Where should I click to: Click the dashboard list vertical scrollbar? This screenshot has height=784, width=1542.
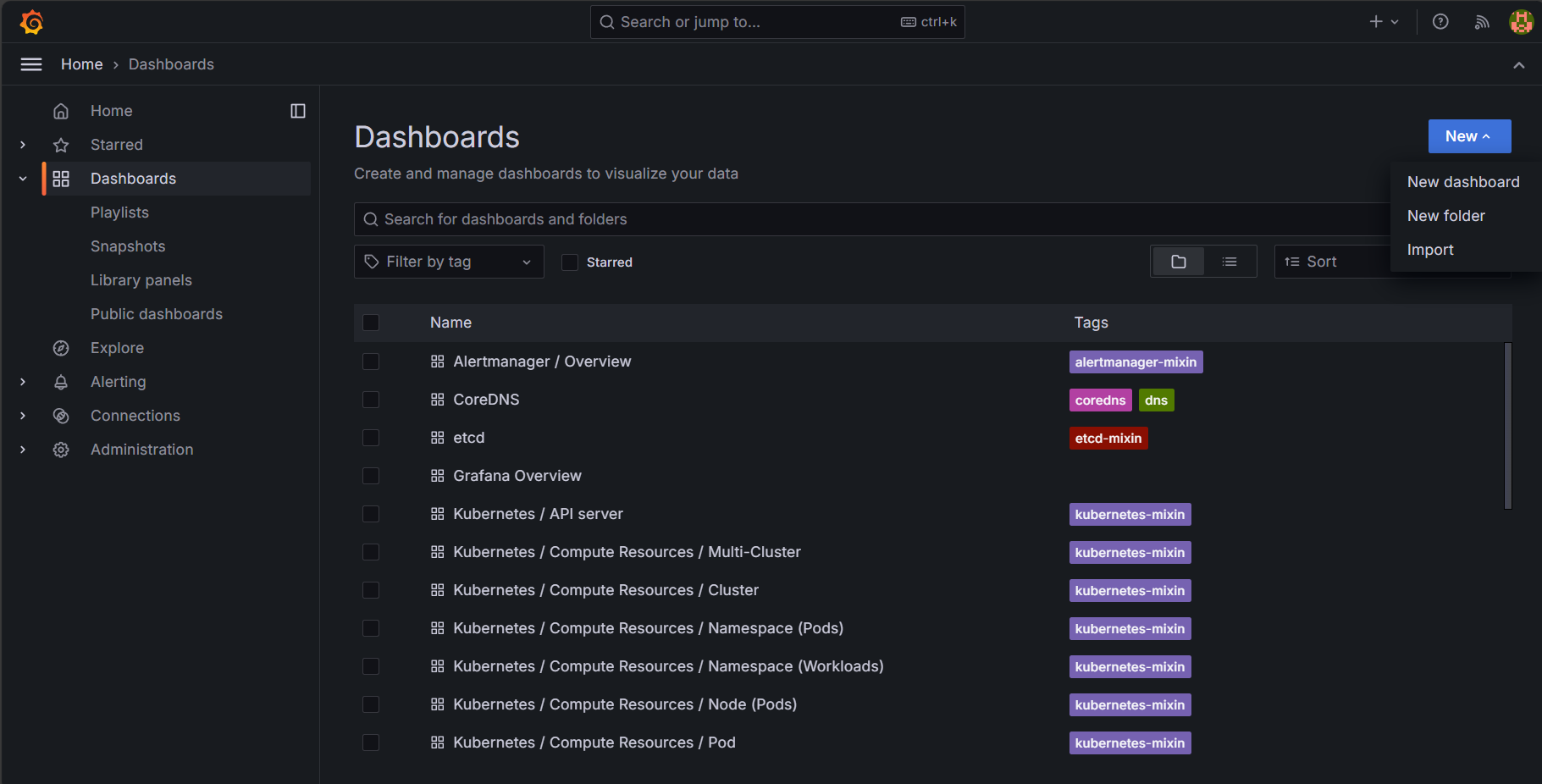pos(1507,426)
